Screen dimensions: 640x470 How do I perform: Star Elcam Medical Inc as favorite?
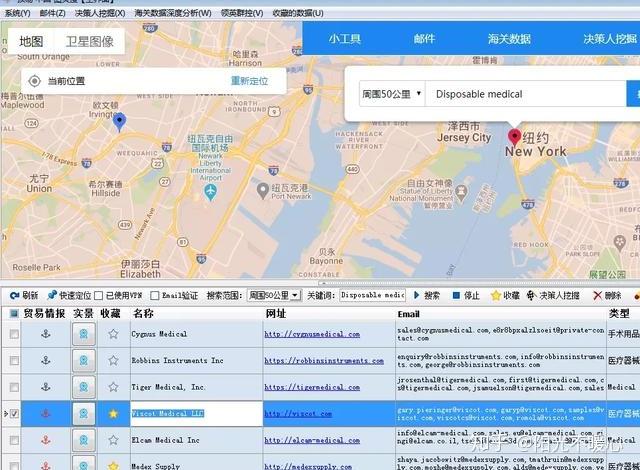point(113,440)
